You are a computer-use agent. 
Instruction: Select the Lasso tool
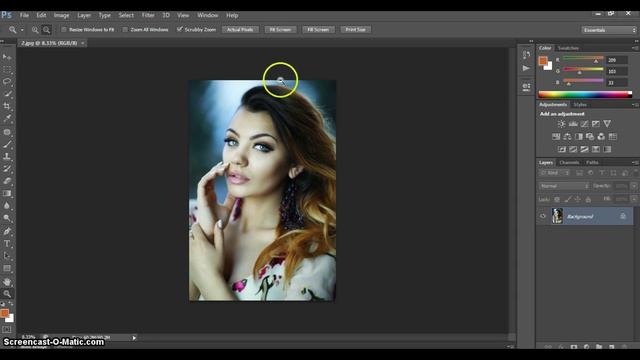pos(7,82)
